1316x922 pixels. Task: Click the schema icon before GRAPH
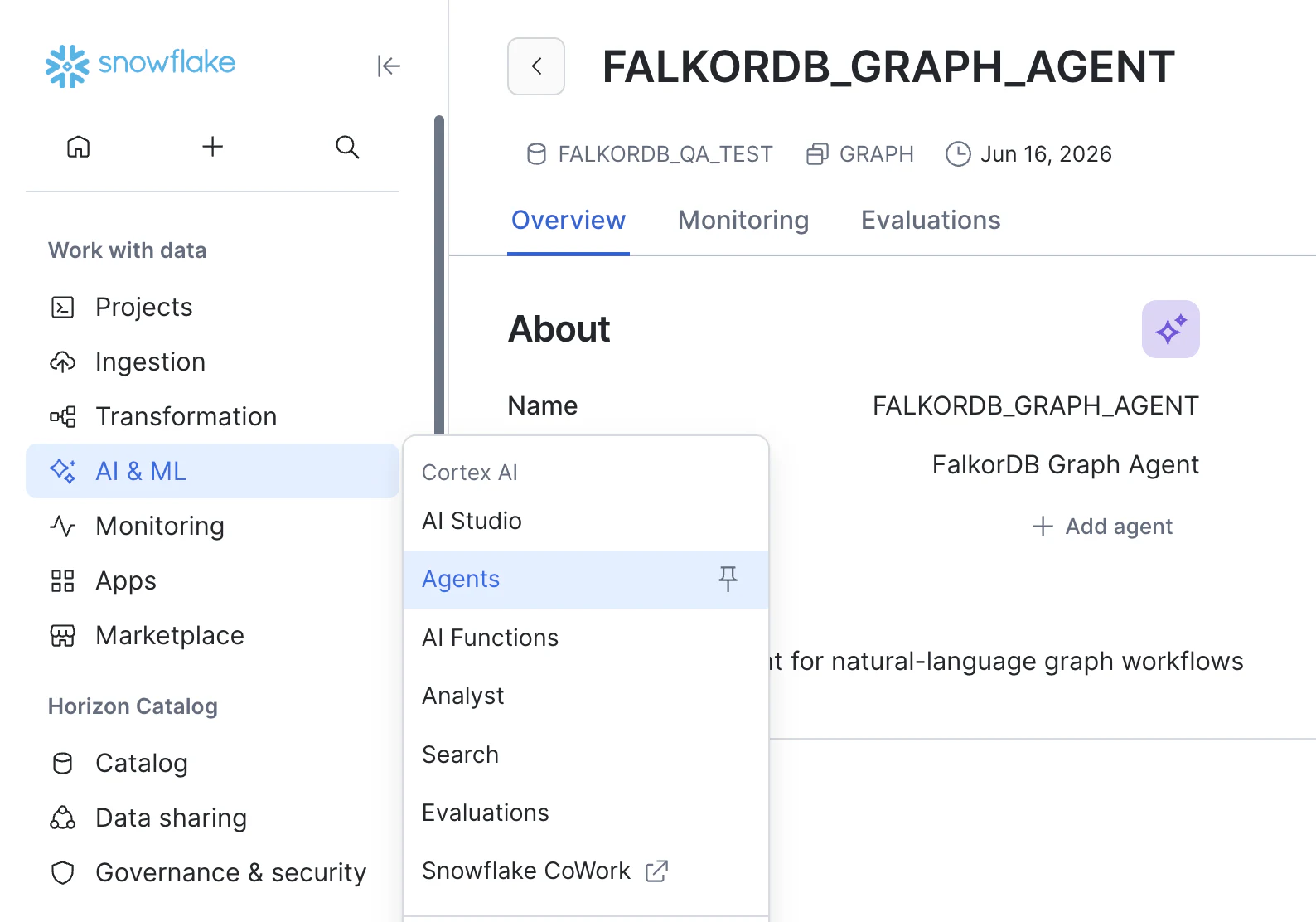tap(817, 154)
